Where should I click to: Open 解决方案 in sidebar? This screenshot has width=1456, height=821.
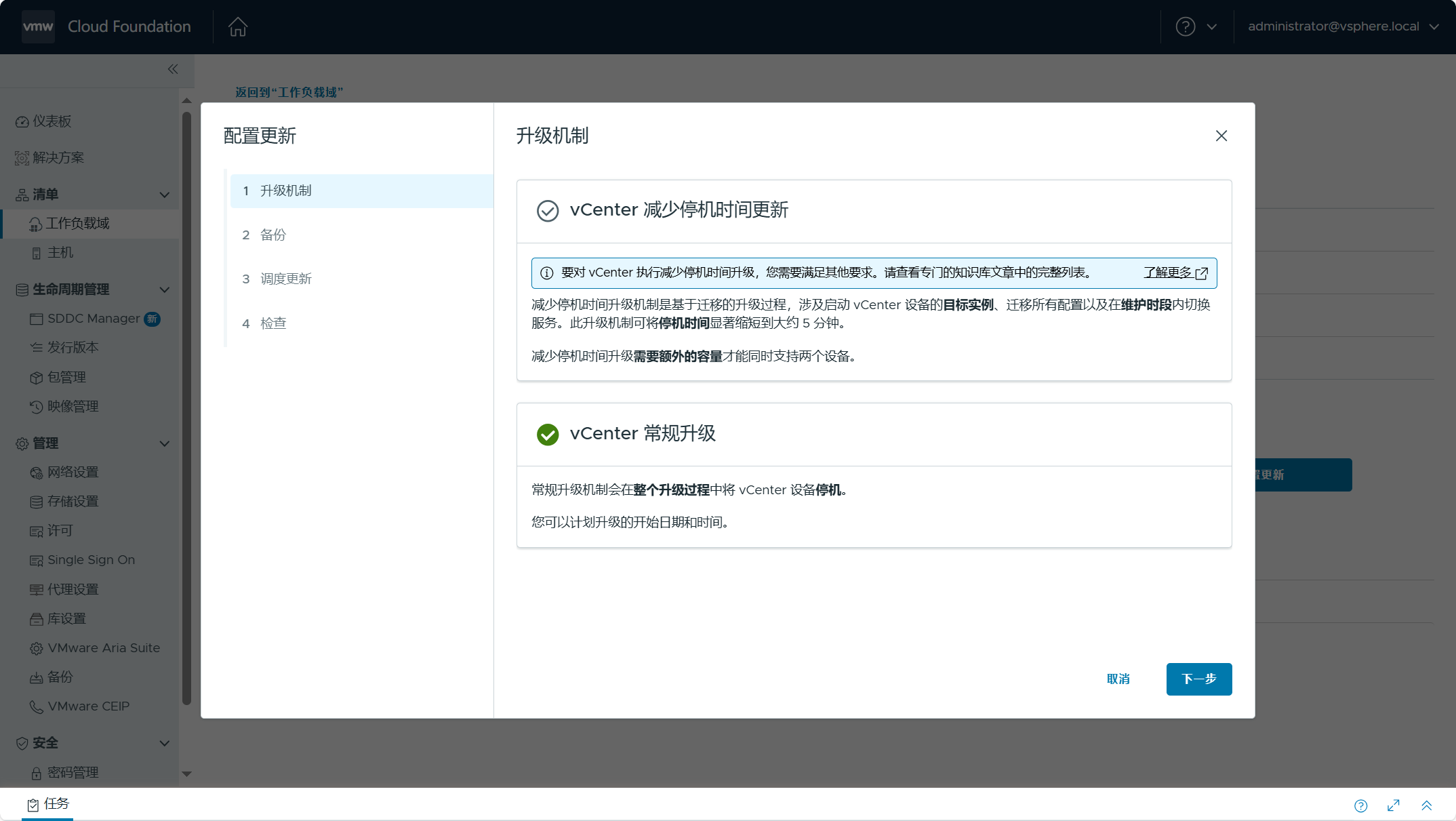[49, 157]
